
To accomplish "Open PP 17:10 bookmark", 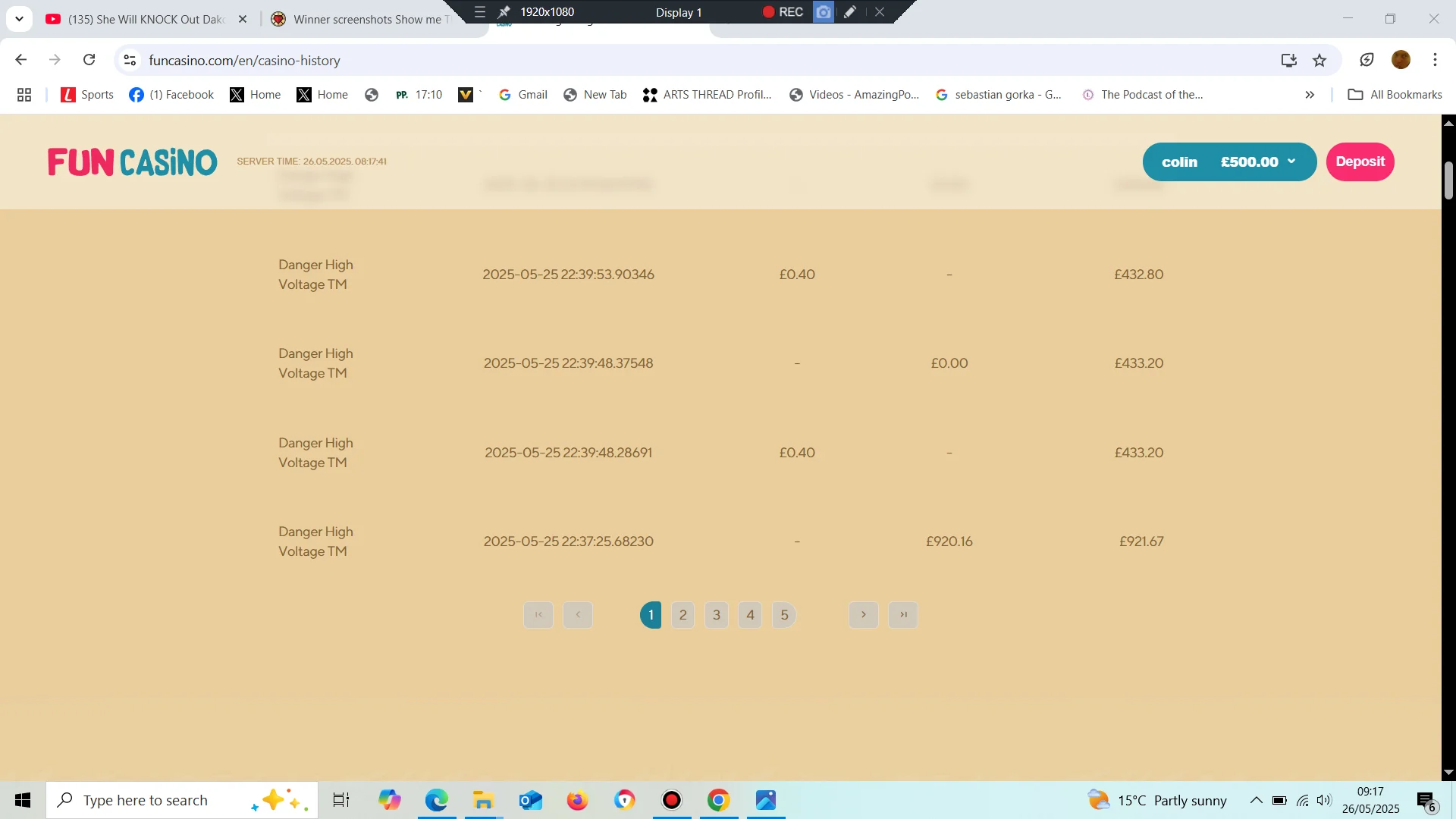I will tap(419, 95).
